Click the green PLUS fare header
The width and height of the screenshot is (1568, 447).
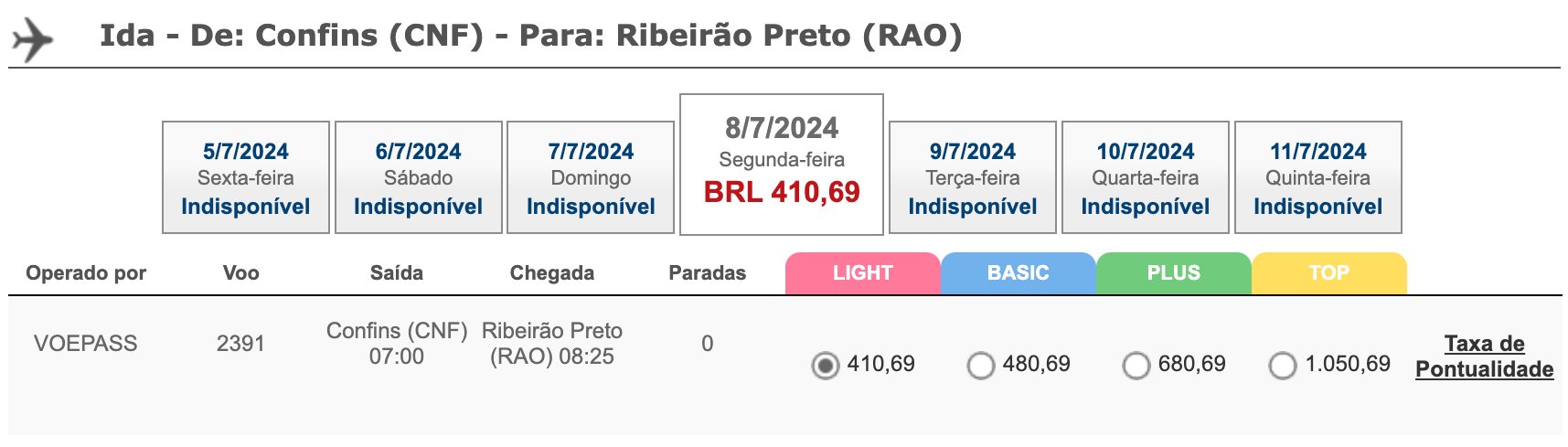[x=1174, y=273]
